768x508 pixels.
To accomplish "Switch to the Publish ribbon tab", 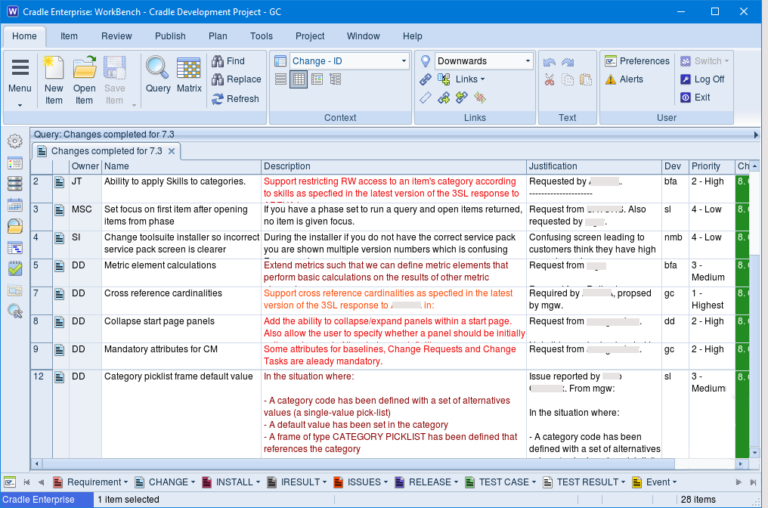I will [x=170, y=36].
